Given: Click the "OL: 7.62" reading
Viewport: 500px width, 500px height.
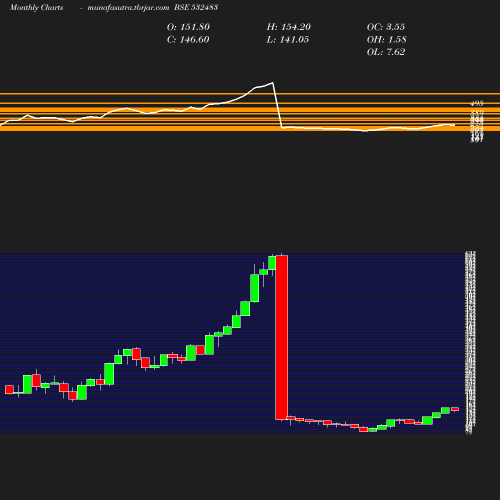Looking at the screenshot, I should 386,52.
